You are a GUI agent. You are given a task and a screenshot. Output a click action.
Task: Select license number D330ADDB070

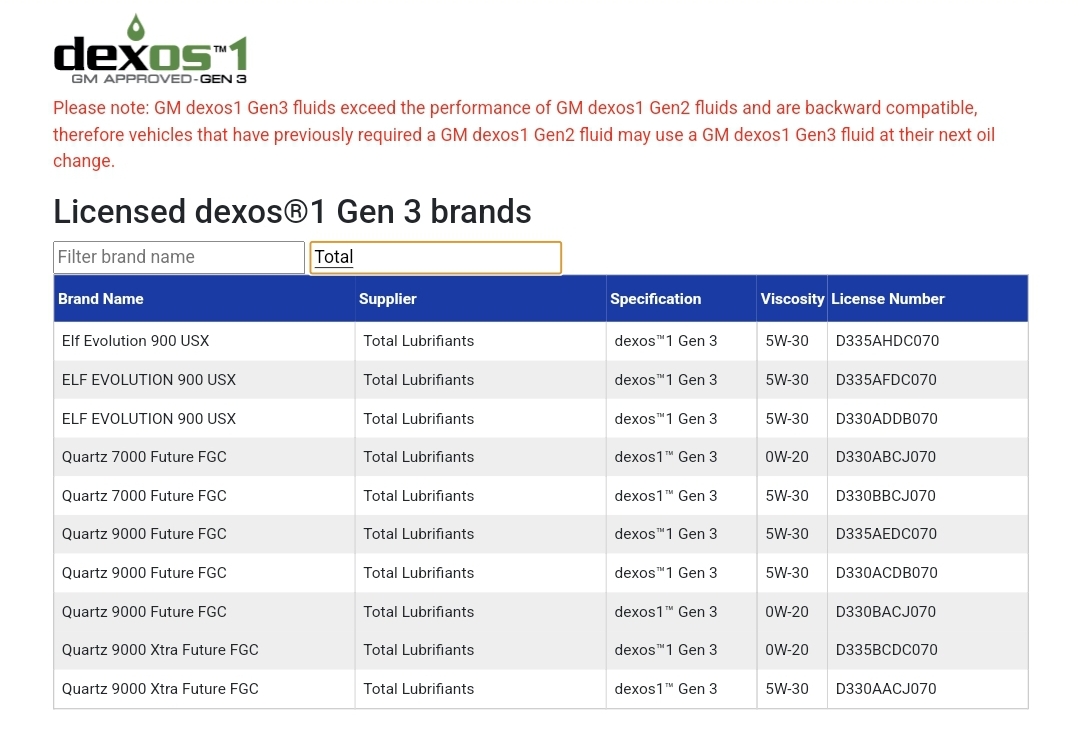click(886, 419)
